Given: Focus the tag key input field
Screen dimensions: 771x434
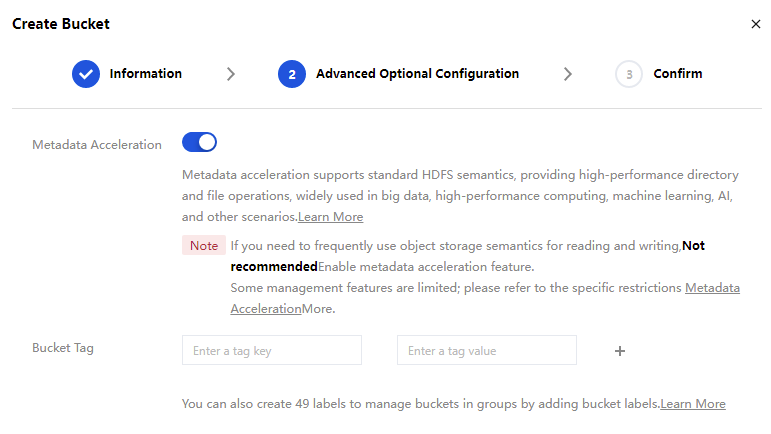Looking at the screenshot, I should click(271, 351).
